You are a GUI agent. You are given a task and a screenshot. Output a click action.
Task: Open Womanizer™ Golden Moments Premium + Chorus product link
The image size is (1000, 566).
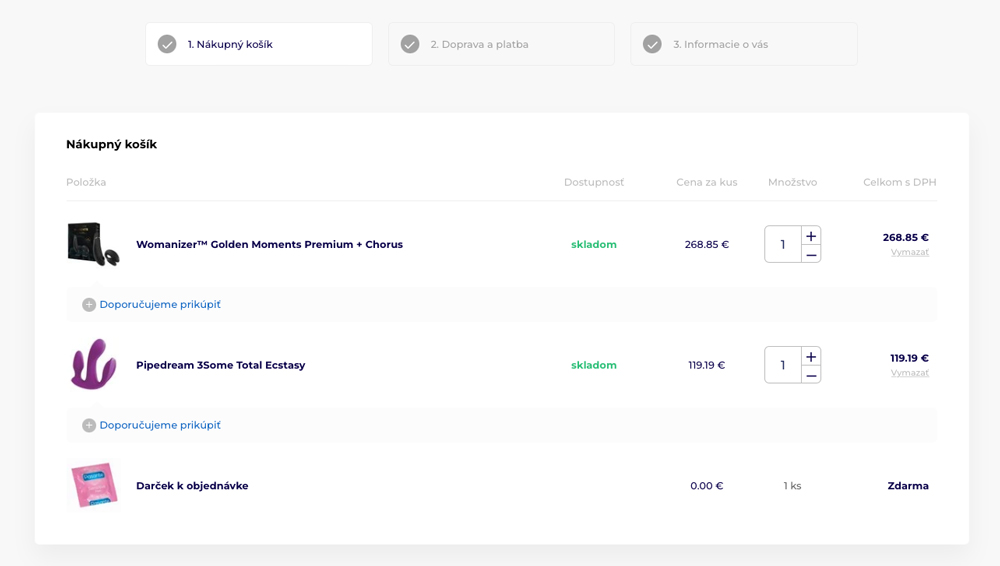click(x=269, y=244)
